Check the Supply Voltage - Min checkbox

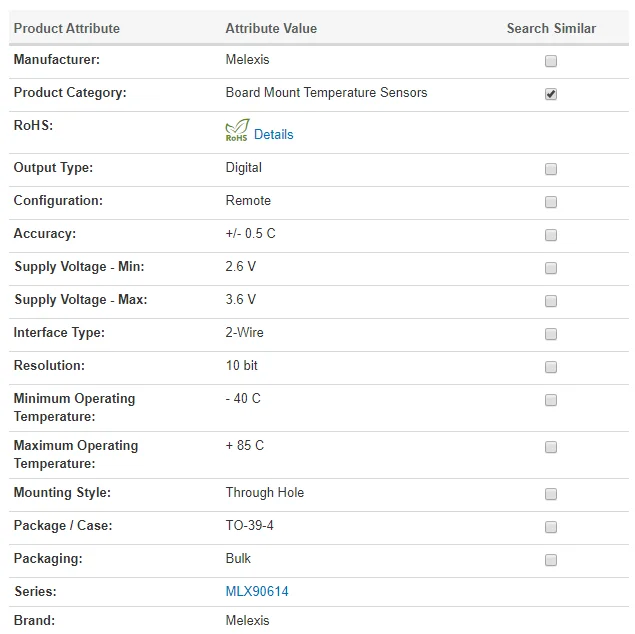point(551,268)
